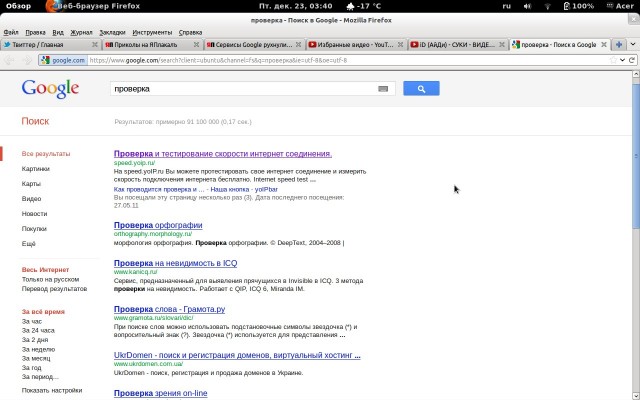Open the Вид menu
The height and width of the screenshot is (400, 640).
(x=58, y=32)
